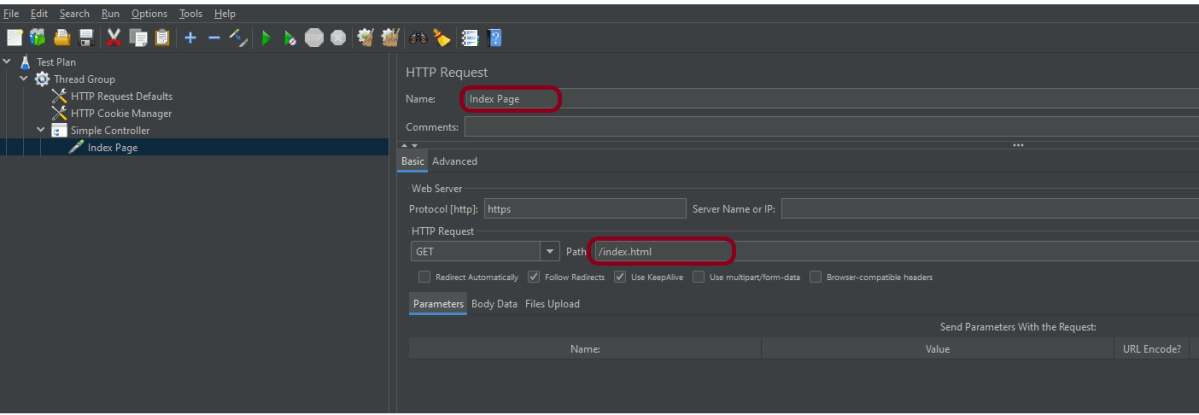The height and width of the screenshot is (415, 1199).
Task: Toggle the Use KeepAlive checkbox
Action: coord(620,277)
